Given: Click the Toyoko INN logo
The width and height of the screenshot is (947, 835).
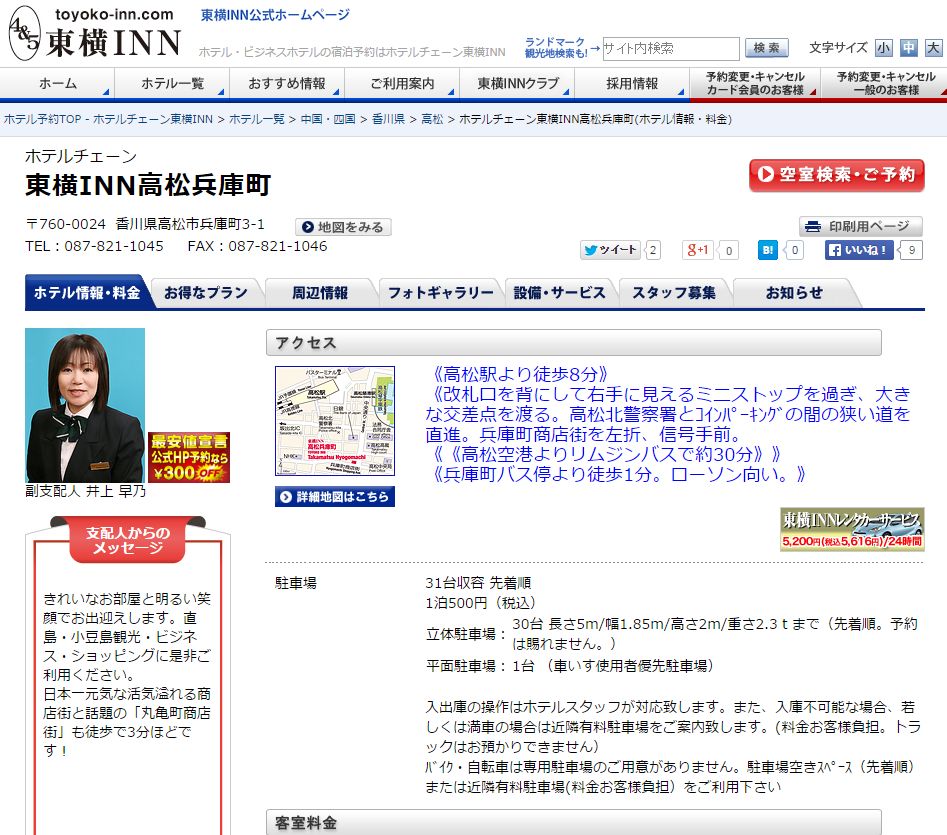Looking at the screenshot, I should click(95, 33).
